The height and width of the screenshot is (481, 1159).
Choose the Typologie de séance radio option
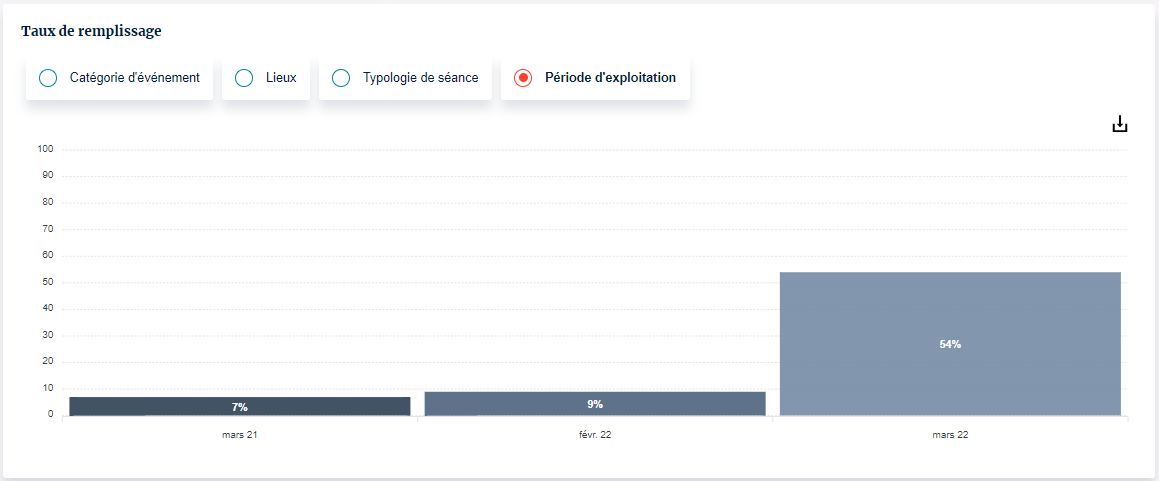pyautogui.click(x=341, y=78)
